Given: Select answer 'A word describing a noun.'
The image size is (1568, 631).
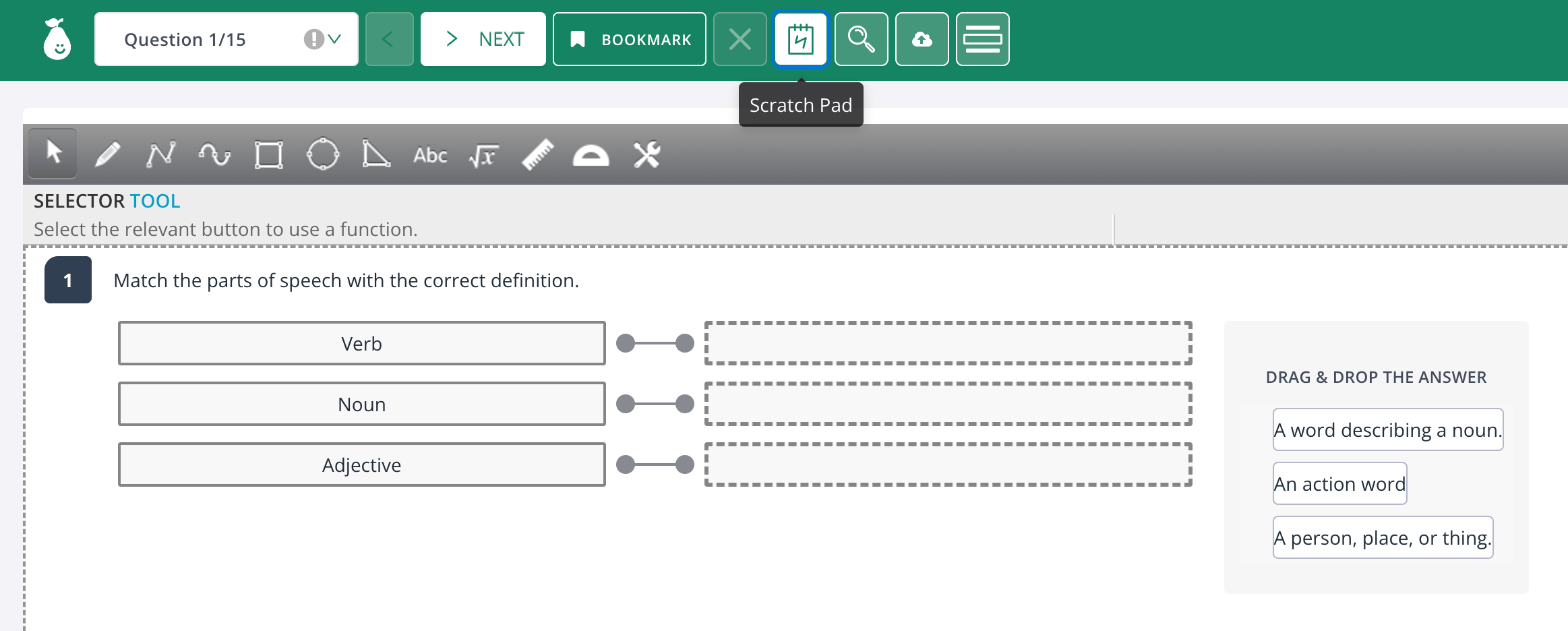Looking at the screenshot, I should 1388,429.
